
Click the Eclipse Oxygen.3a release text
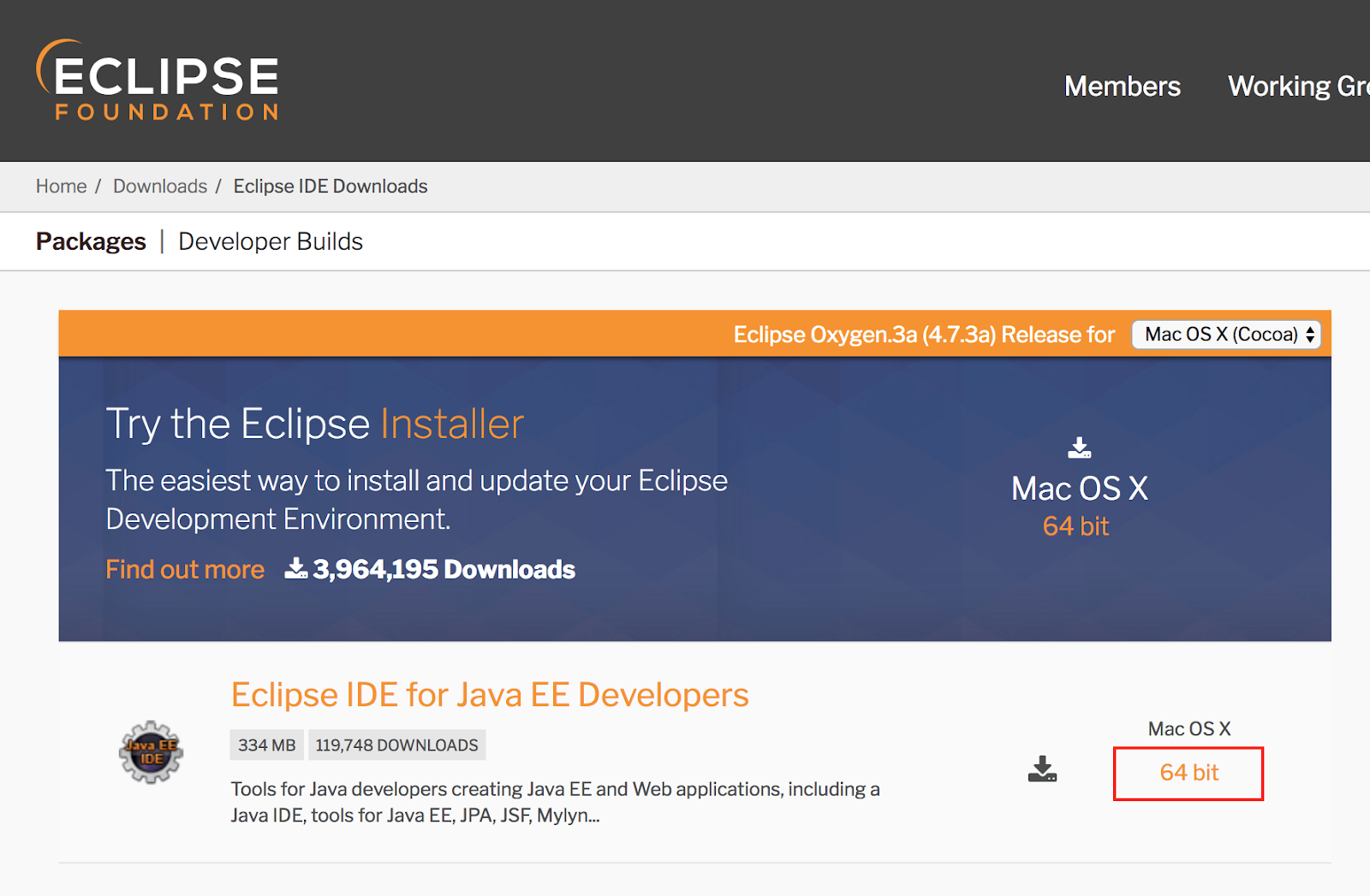(924, 335)
